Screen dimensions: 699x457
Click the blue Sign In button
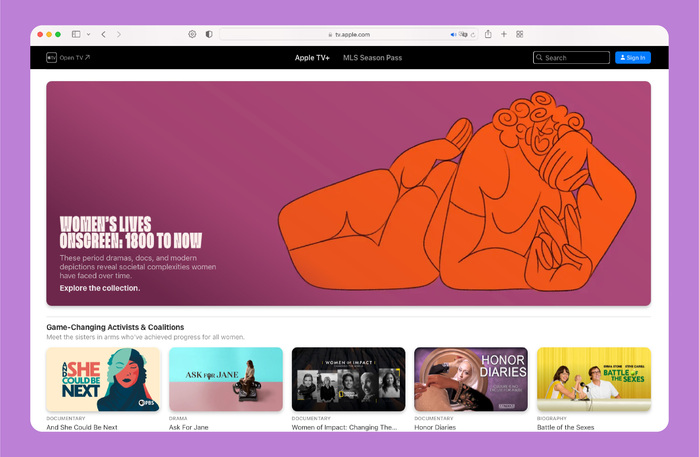click(633, 58)
